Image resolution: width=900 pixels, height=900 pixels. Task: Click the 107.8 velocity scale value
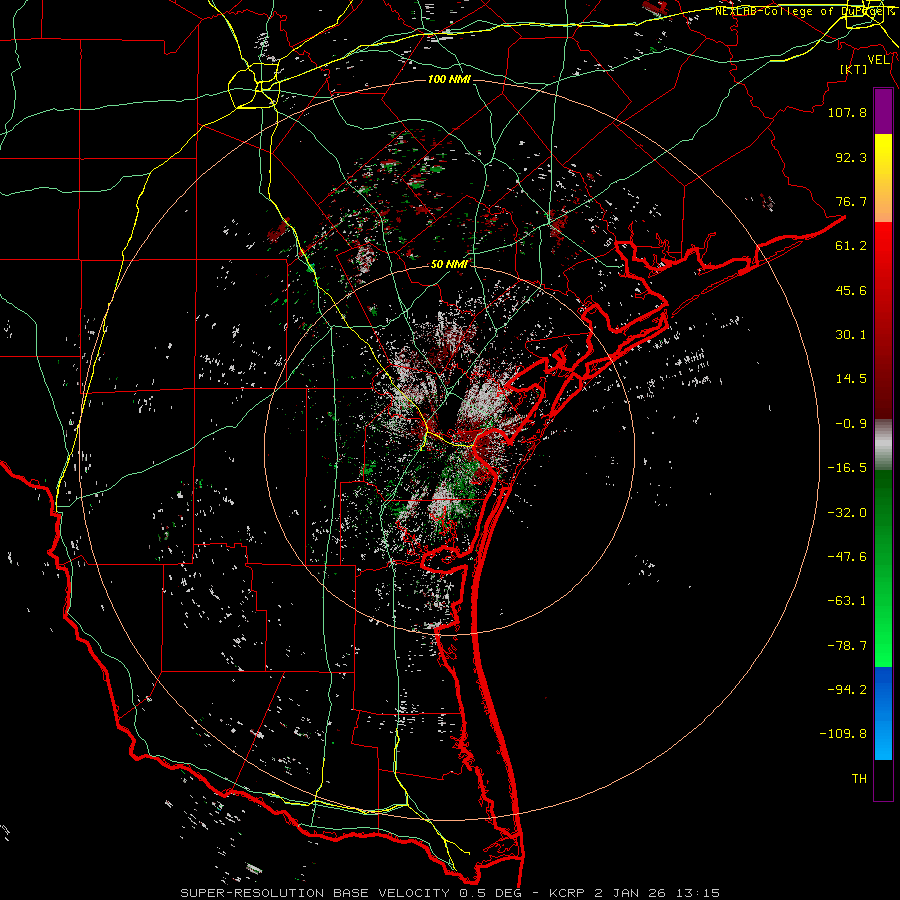point(847,112)
